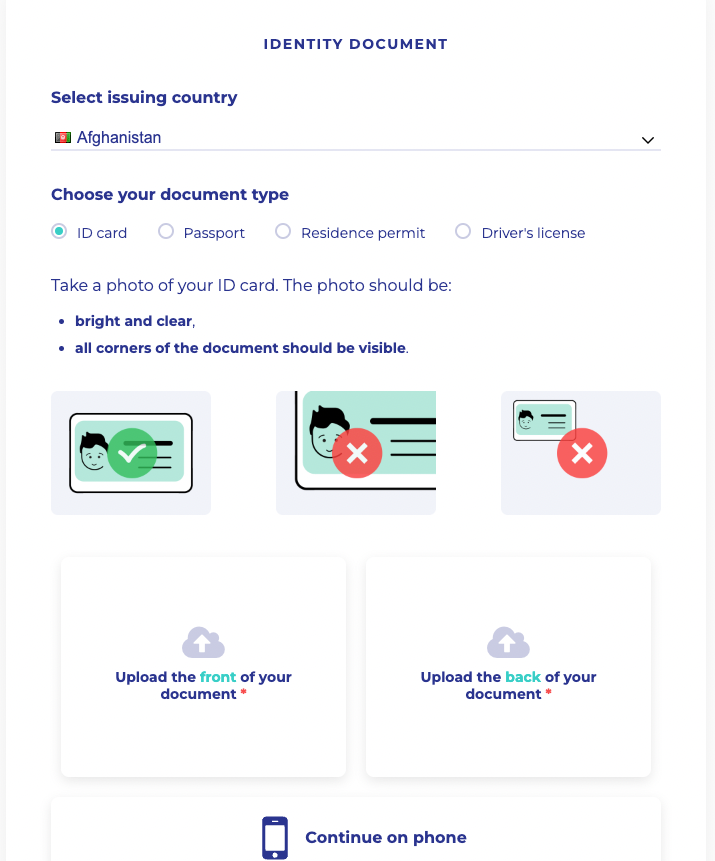Click the IDENTITY DOCUMENT heading
This screenshot has height=861, width=715.
(355, 44)
